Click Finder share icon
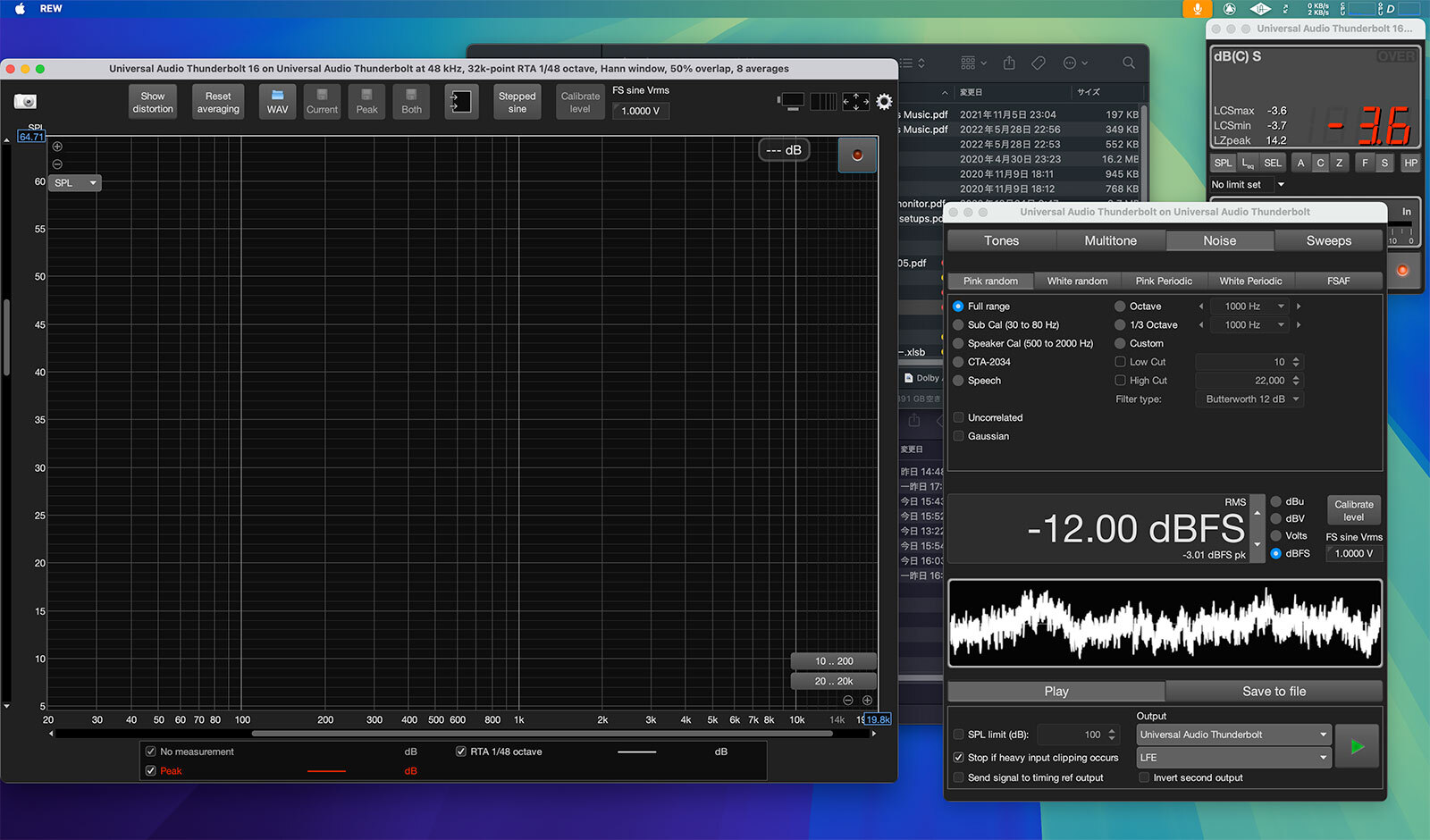1430x840 pixels. [1009, 63]
